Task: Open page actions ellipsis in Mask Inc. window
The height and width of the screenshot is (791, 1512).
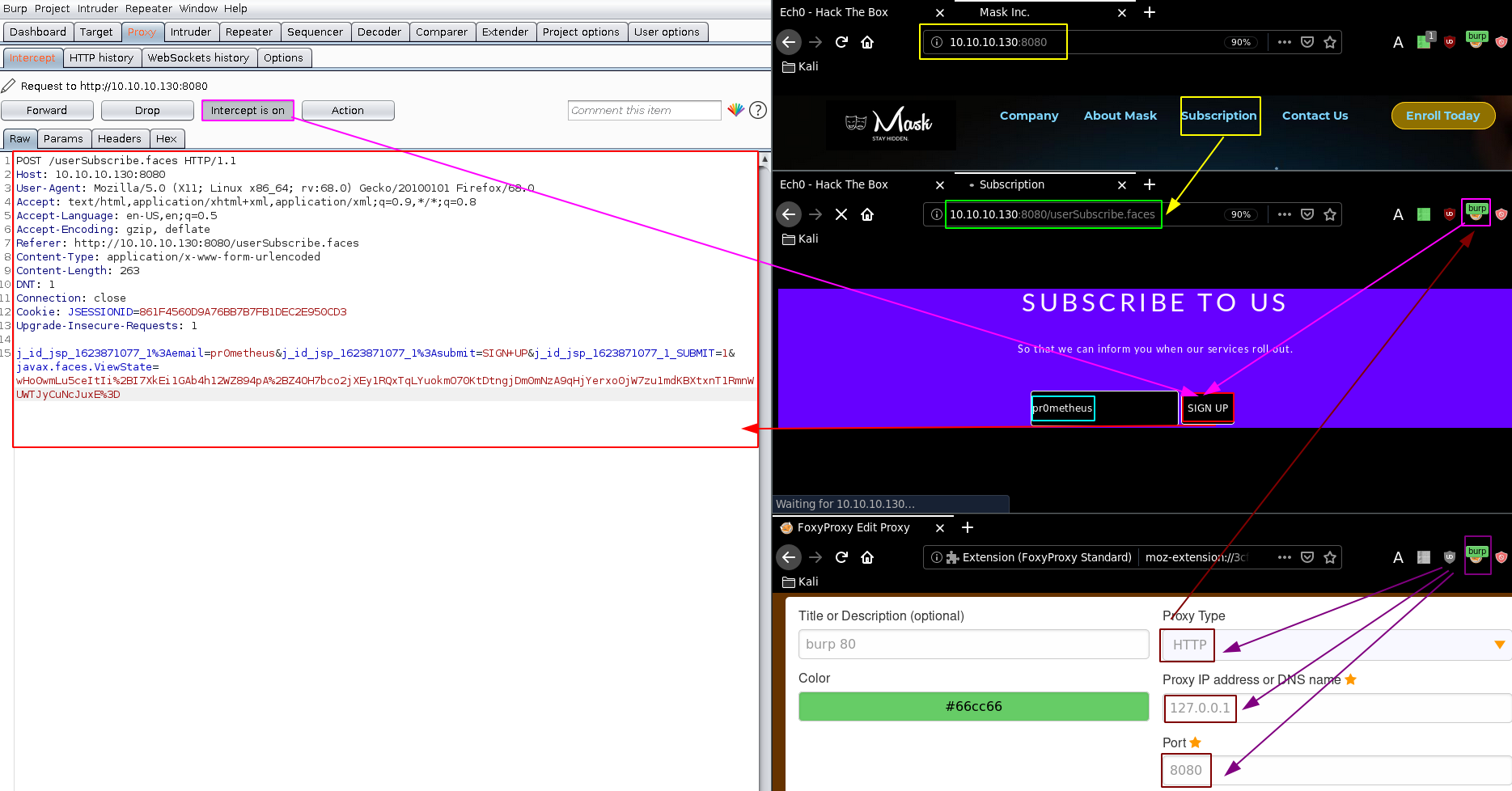Action: coord(1285,42)
